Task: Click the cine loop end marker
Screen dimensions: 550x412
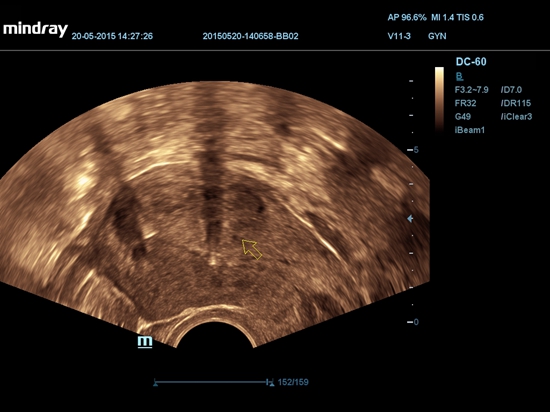Action: [271, 383]
